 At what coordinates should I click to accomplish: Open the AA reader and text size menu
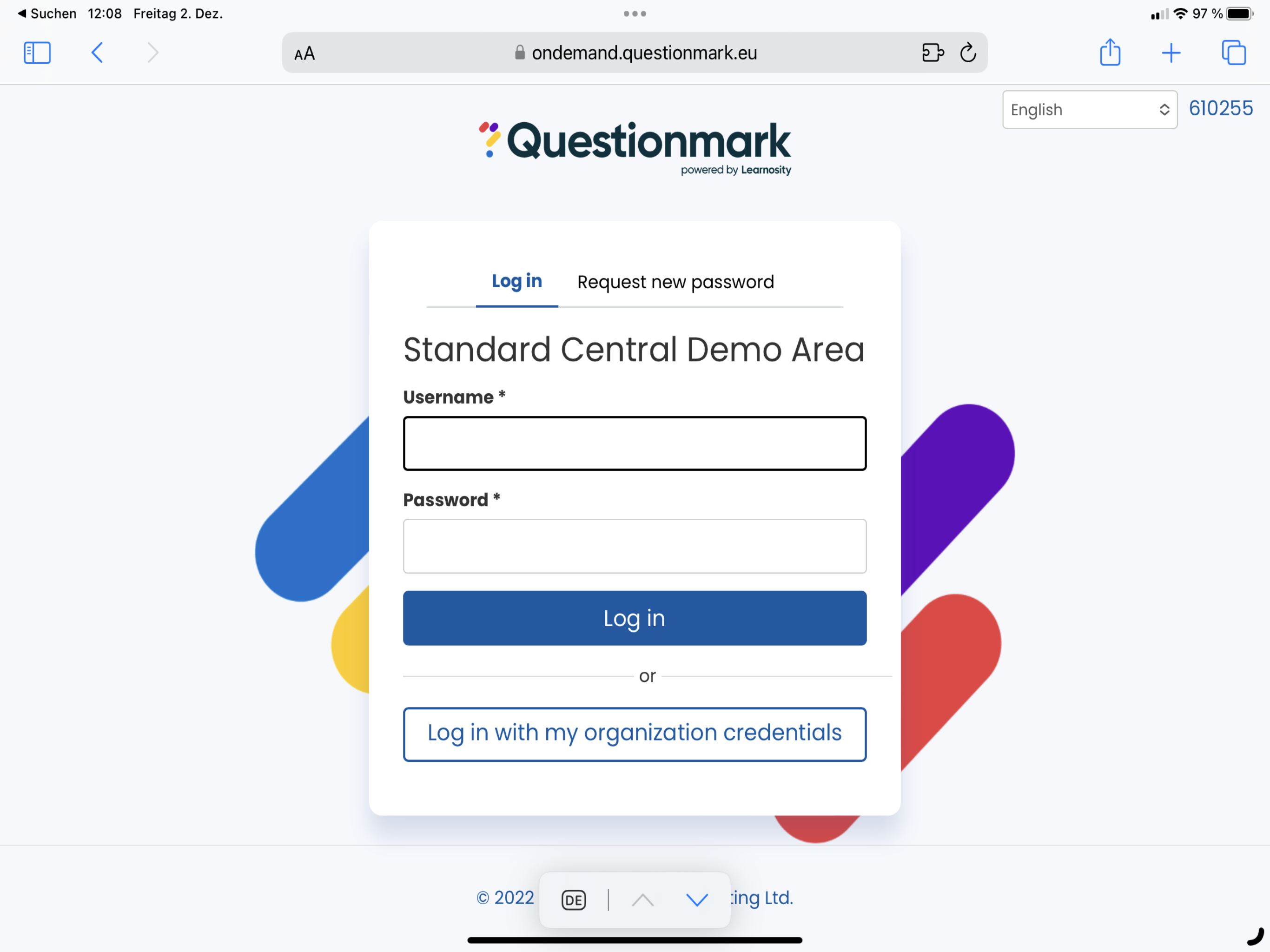pos(304,53)
